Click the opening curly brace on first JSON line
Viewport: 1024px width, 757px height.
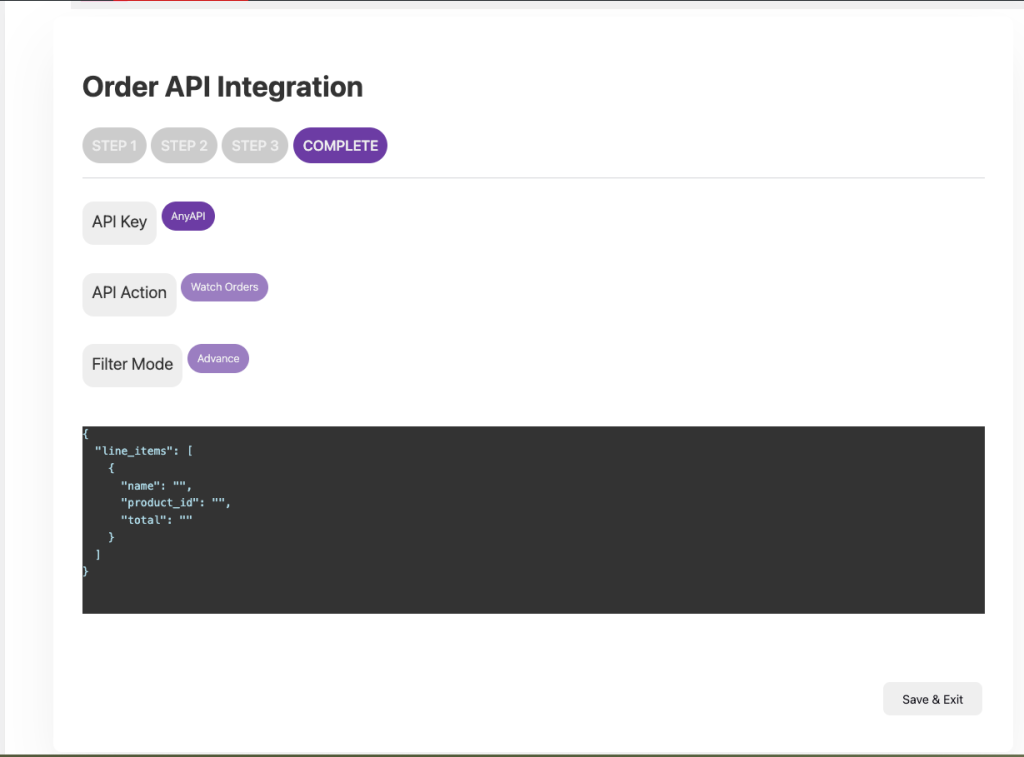pos(86,434)
